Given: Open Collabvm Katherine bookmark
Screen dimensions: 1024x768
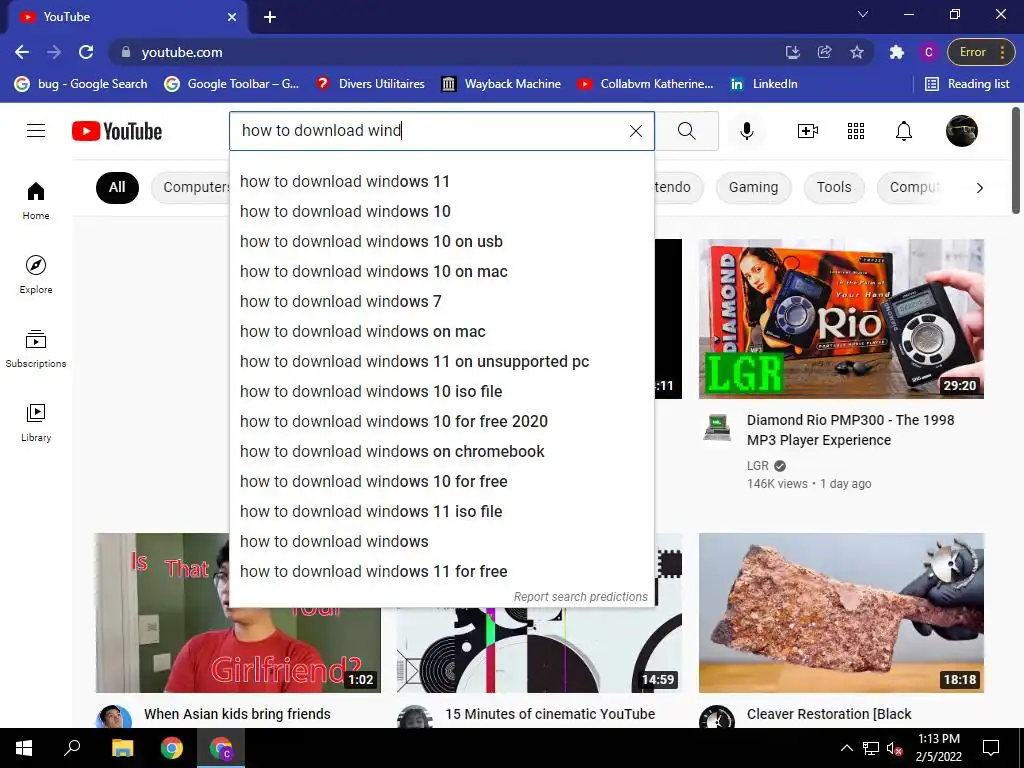Looking at the screenshot, I should [646, 84].
